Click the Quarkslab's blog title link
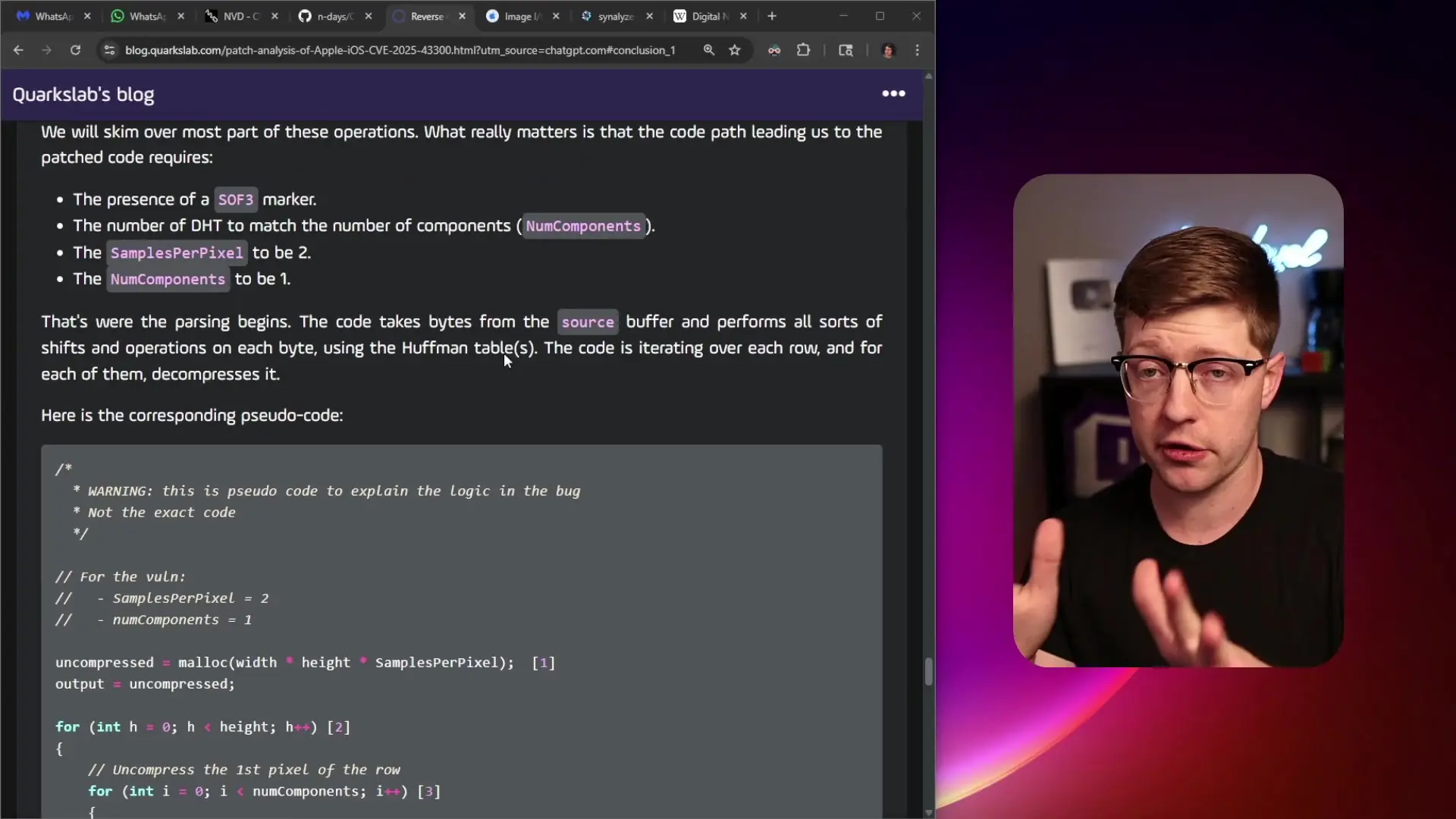The width and height of the screenshot is (1456, 819). point(83,95)
